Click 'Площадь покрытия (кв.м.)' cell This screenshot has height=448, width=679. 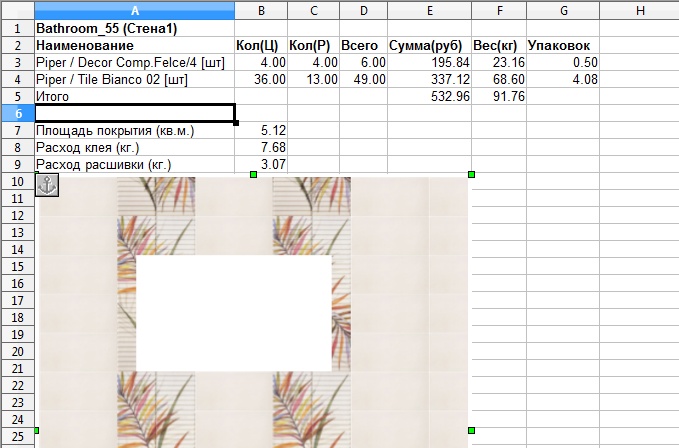coord(135,130)
